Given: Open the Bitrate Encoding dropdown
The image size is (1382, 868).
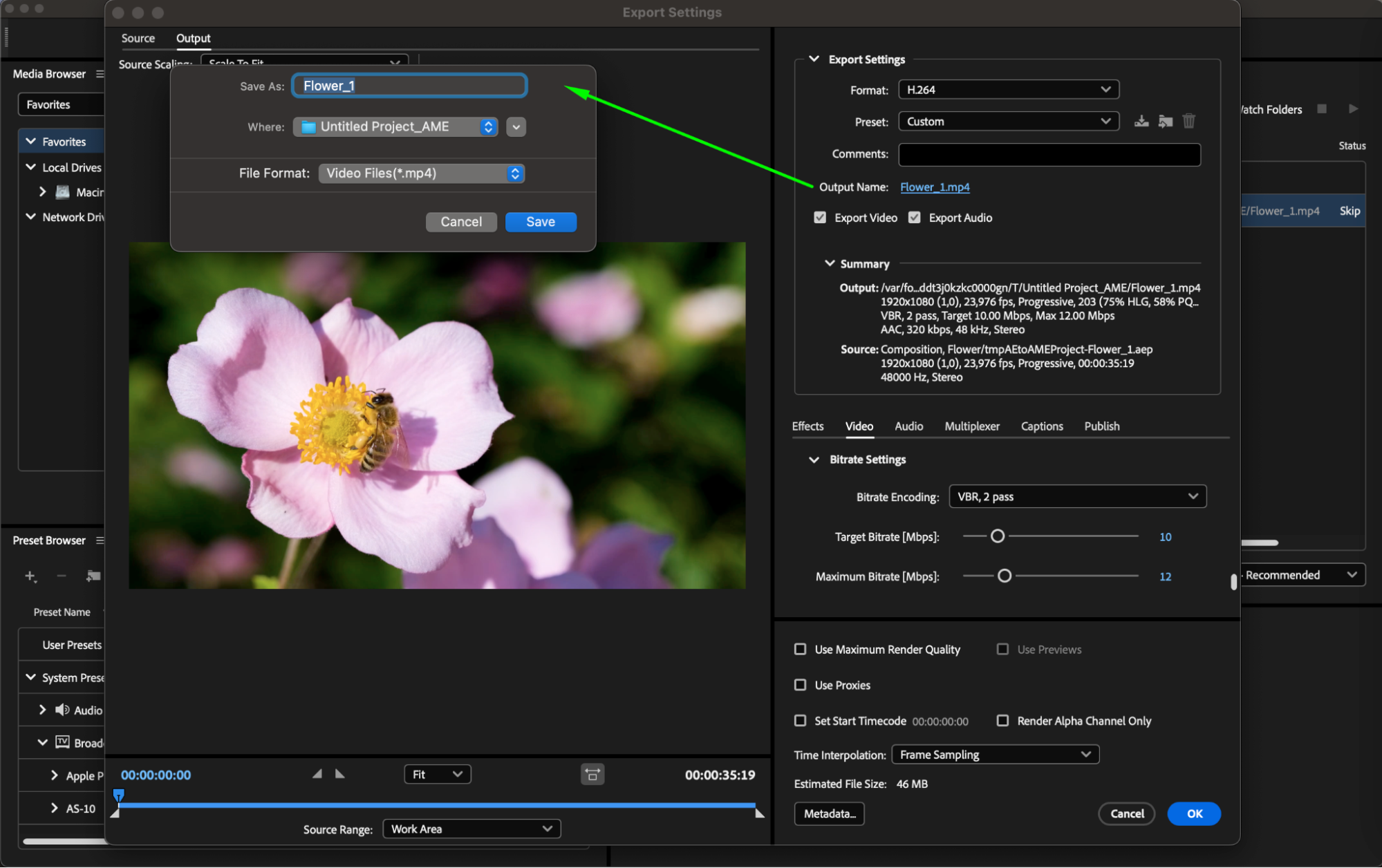Looking at the screenshot, I should coord(1077,497).
